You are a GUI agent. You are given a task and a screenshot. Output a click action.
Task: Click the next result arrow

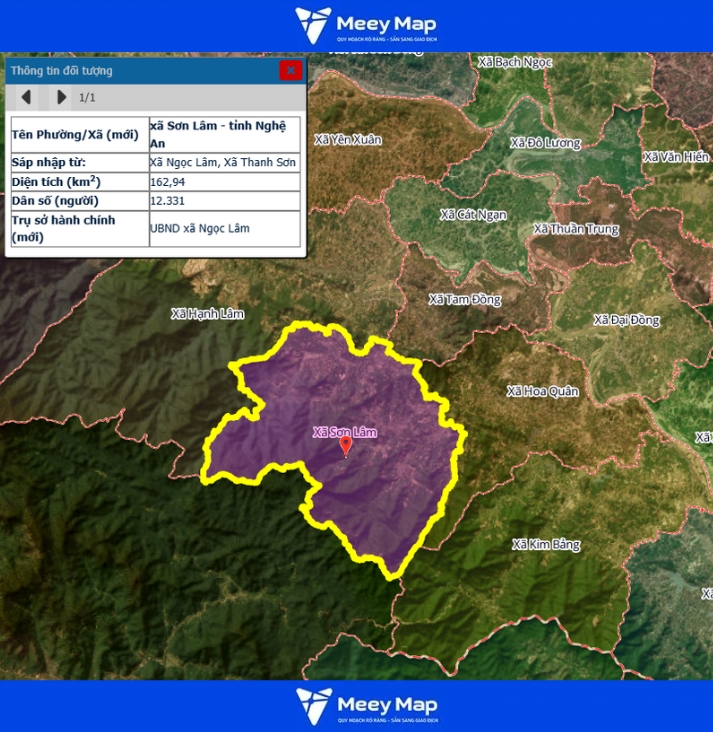[61, 97]
